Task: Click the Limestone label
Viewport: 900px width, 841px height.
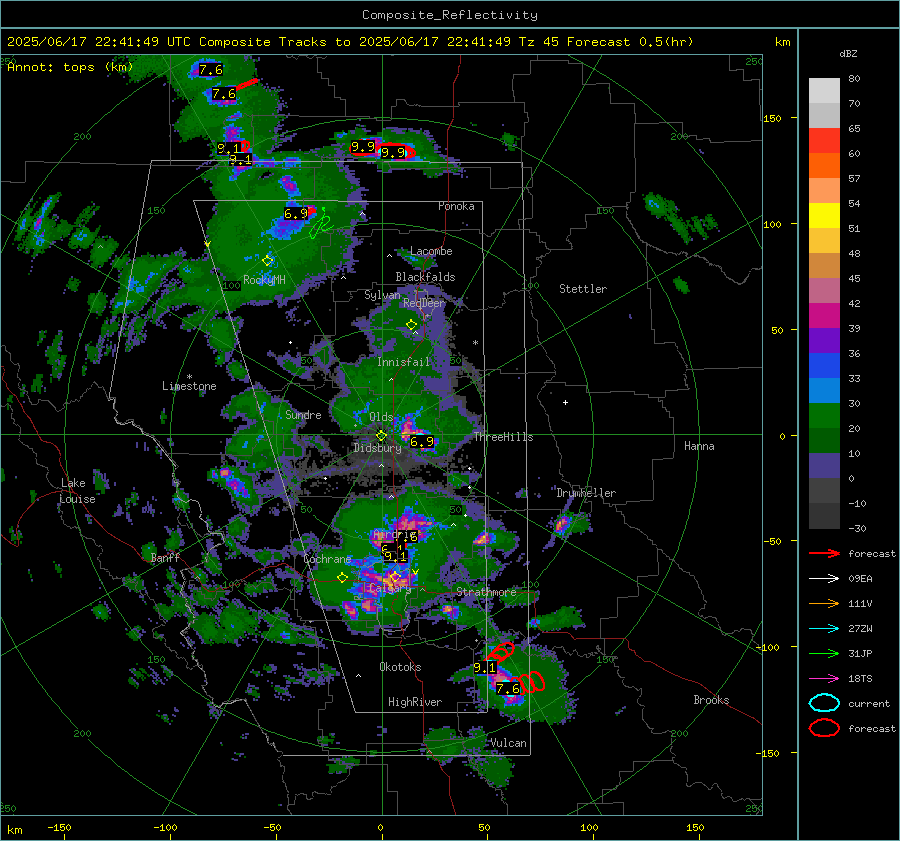Action: point(189,386)
